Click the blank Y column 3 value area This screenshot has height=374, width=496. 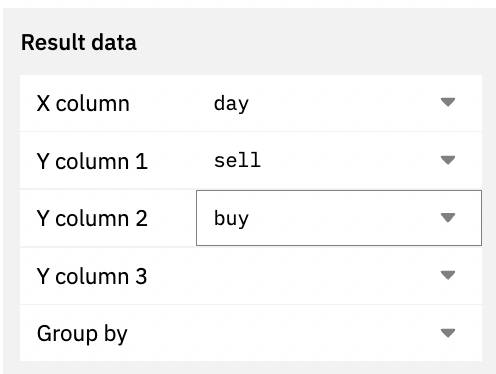click(317, 276)
